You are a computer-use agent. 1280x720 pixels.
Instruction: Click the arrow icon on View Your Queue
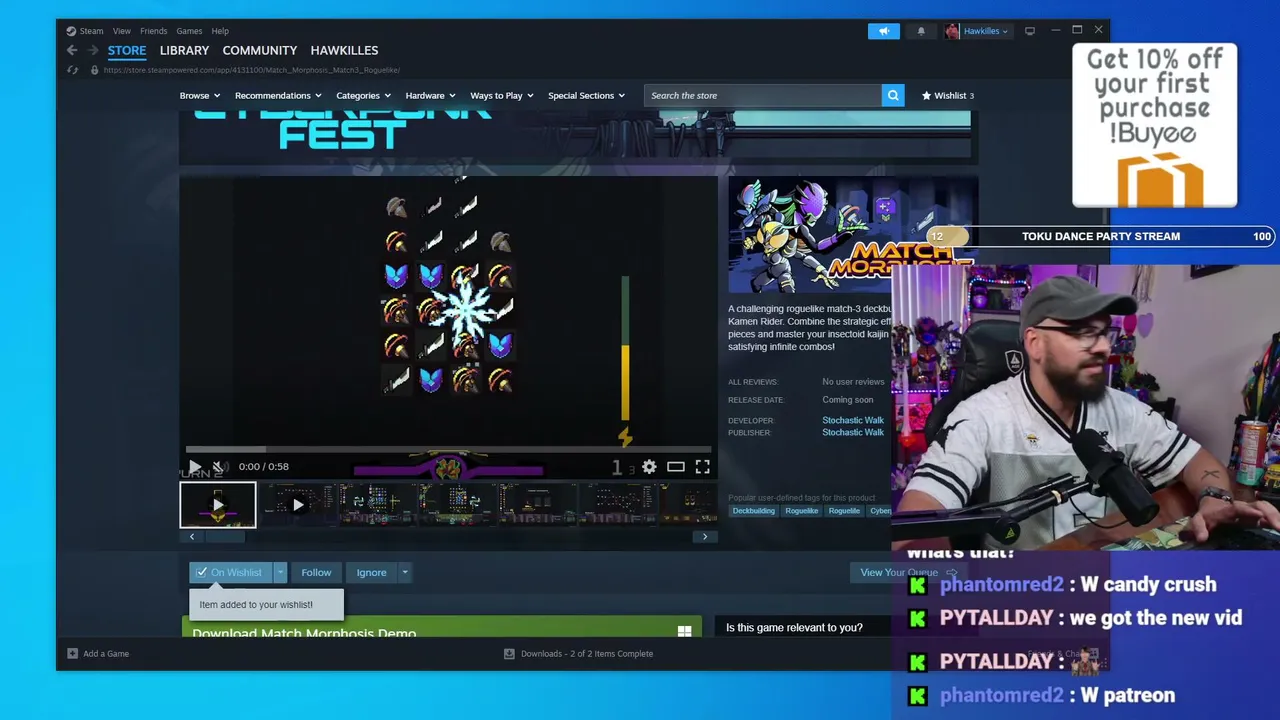(x=951, y=573)
